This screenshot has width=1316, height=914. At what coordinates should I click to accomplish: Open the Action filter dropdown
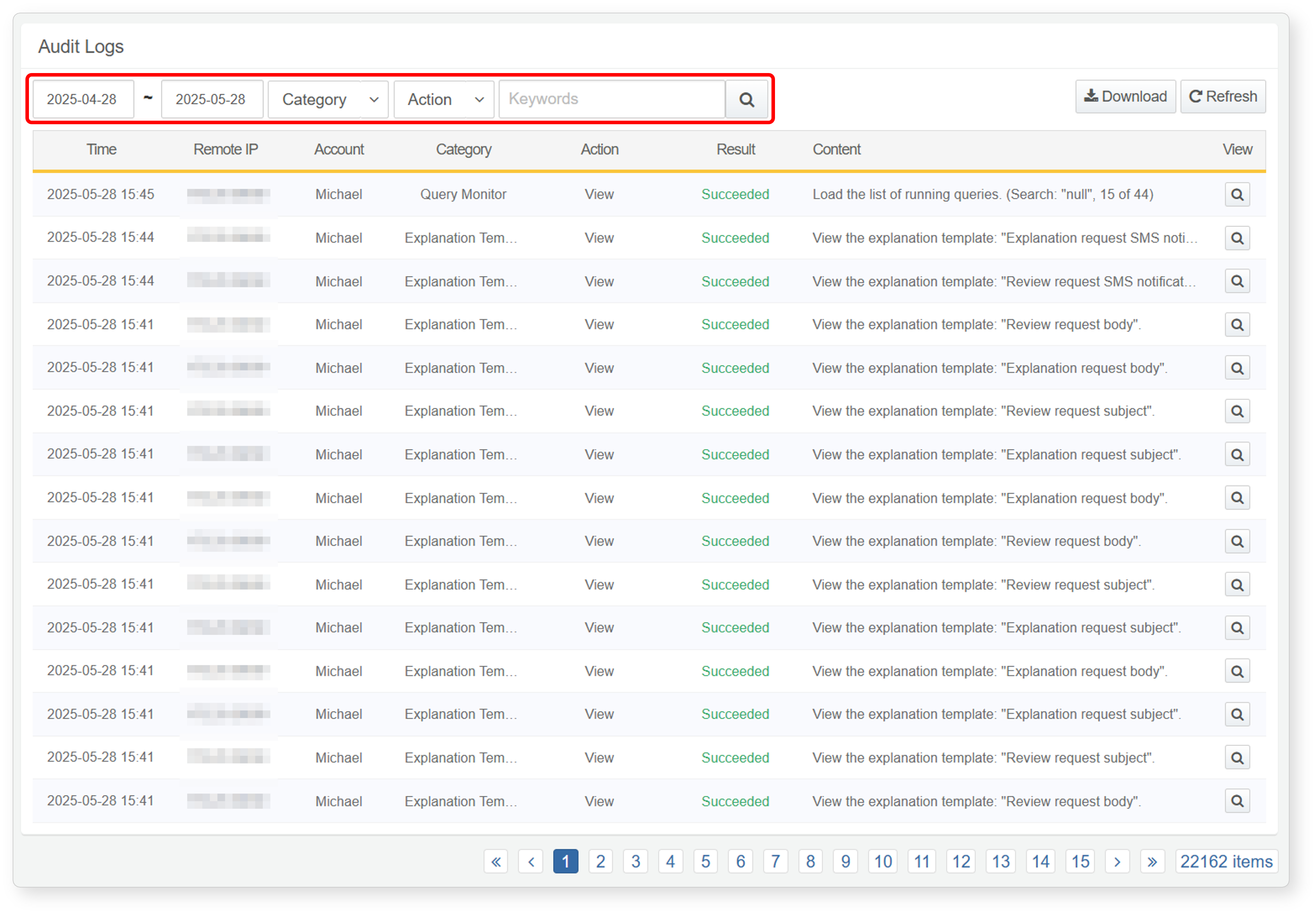(x=444, y=100)
